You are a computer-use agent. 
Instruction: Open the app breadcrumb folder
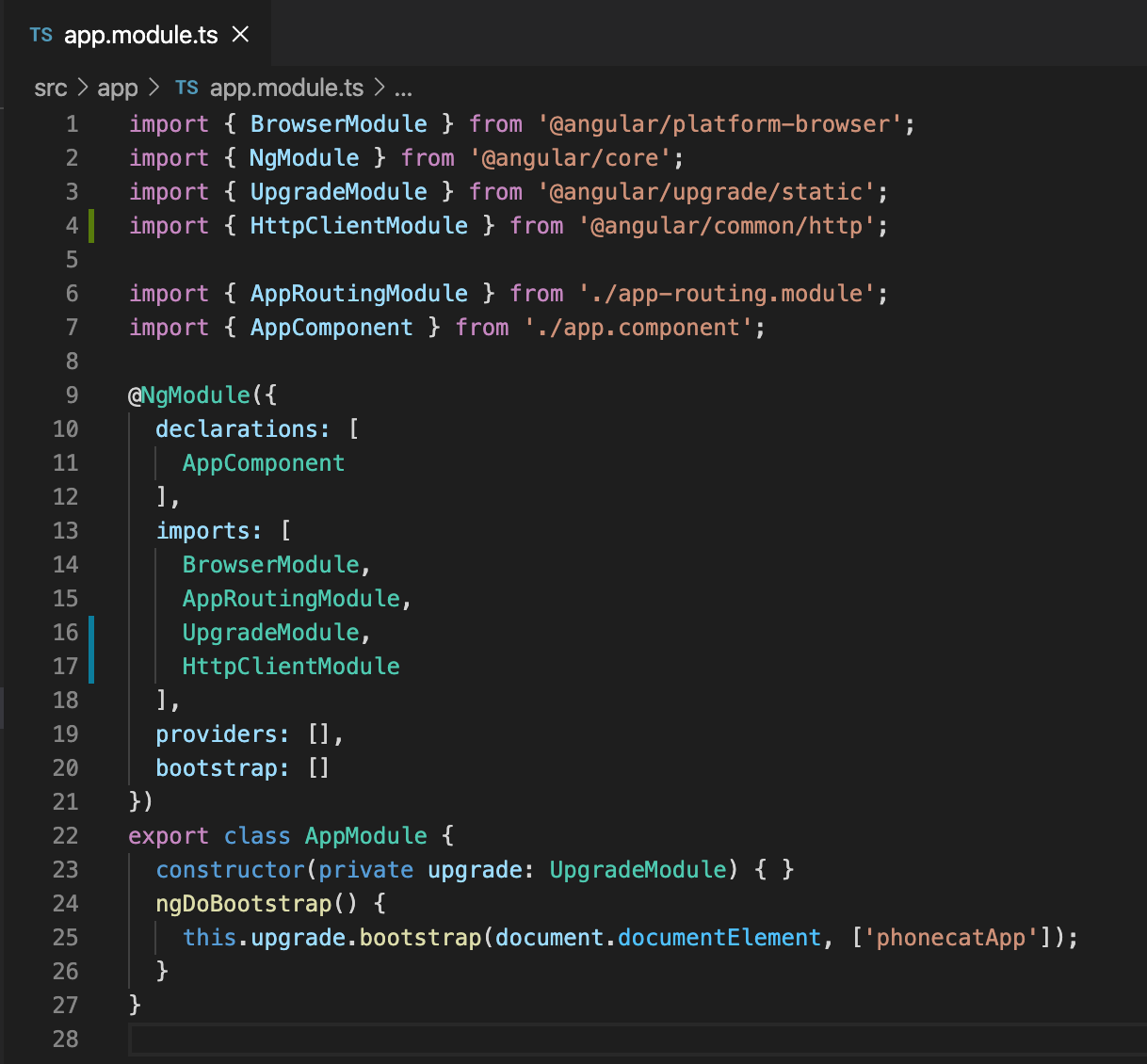tap(118, 89)
